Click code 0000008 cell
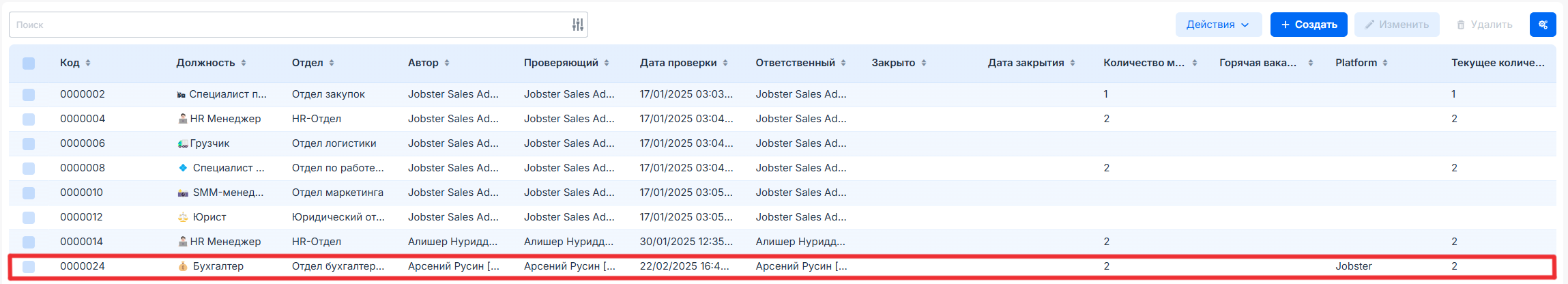Image resolution: width=1568 pixels, height=284 pixels. (x=83, y=168)
